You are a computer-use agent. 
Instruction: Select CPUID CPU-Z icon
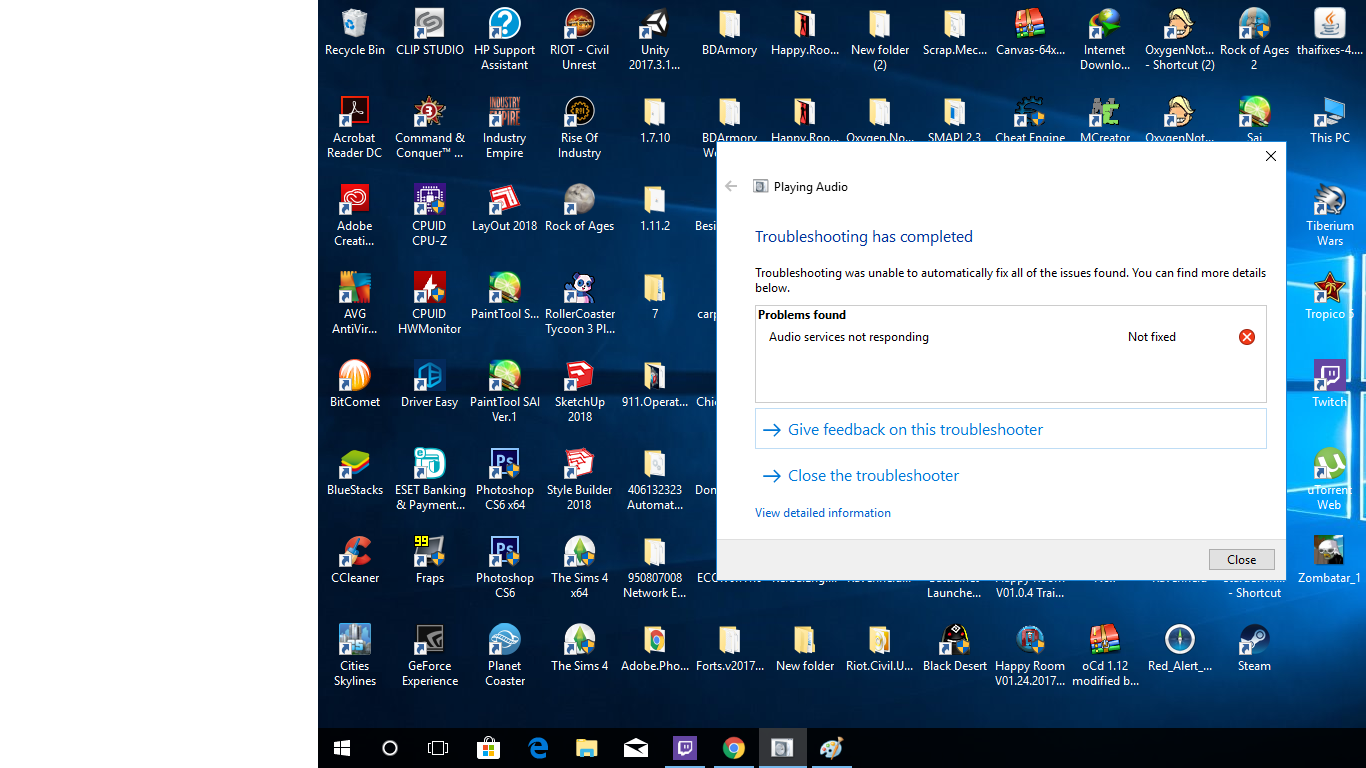(x=429, y=215)
